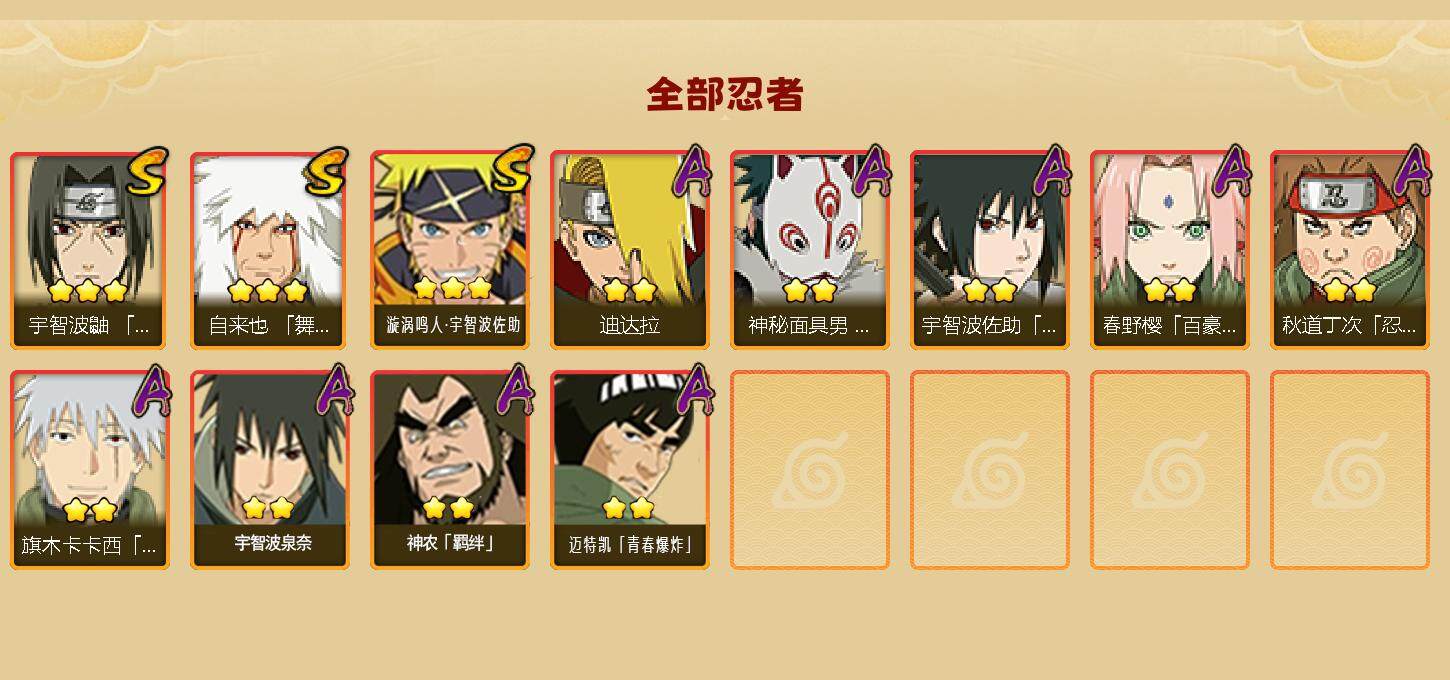Click the A rank badge on Deidara's card

click(x=692, y=171)
